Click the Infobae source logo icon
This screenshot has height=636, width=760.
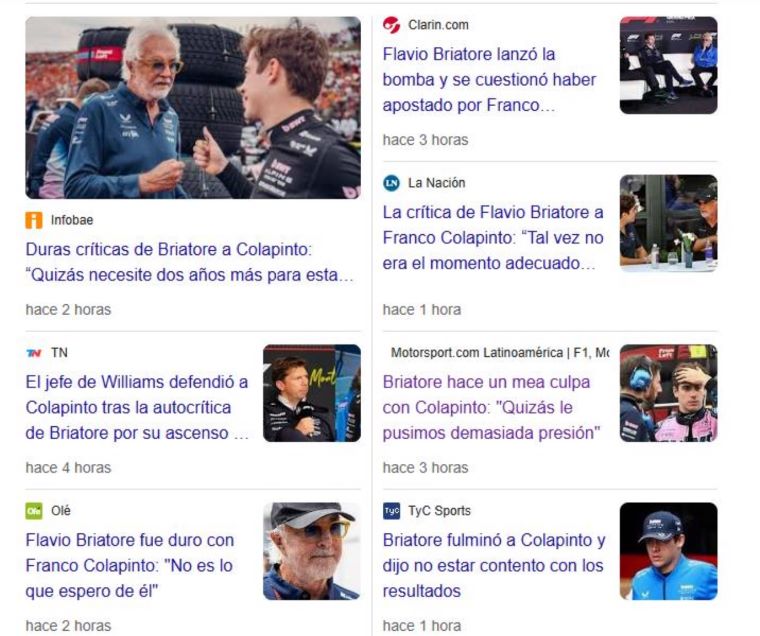(x=34, y=220)
